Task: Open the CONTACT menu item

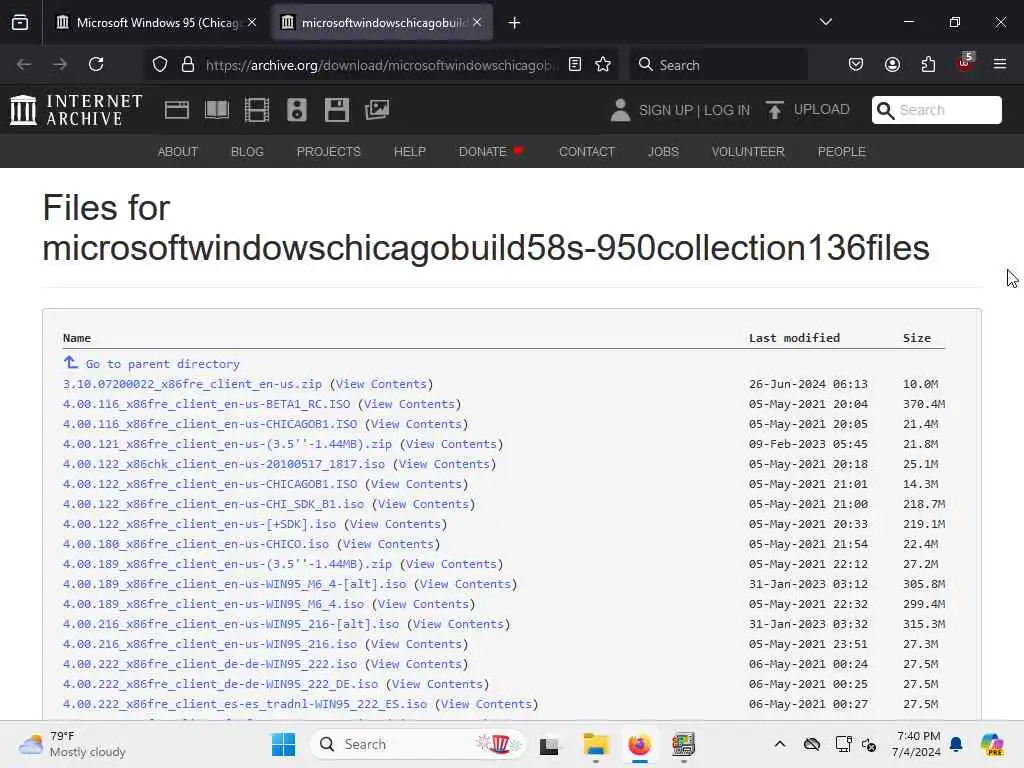Action: click(586, 152)
